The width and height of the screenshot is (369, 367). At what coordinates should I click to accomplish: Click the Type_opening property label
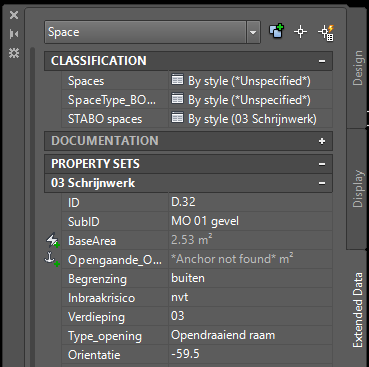click(x=105, y=336)
